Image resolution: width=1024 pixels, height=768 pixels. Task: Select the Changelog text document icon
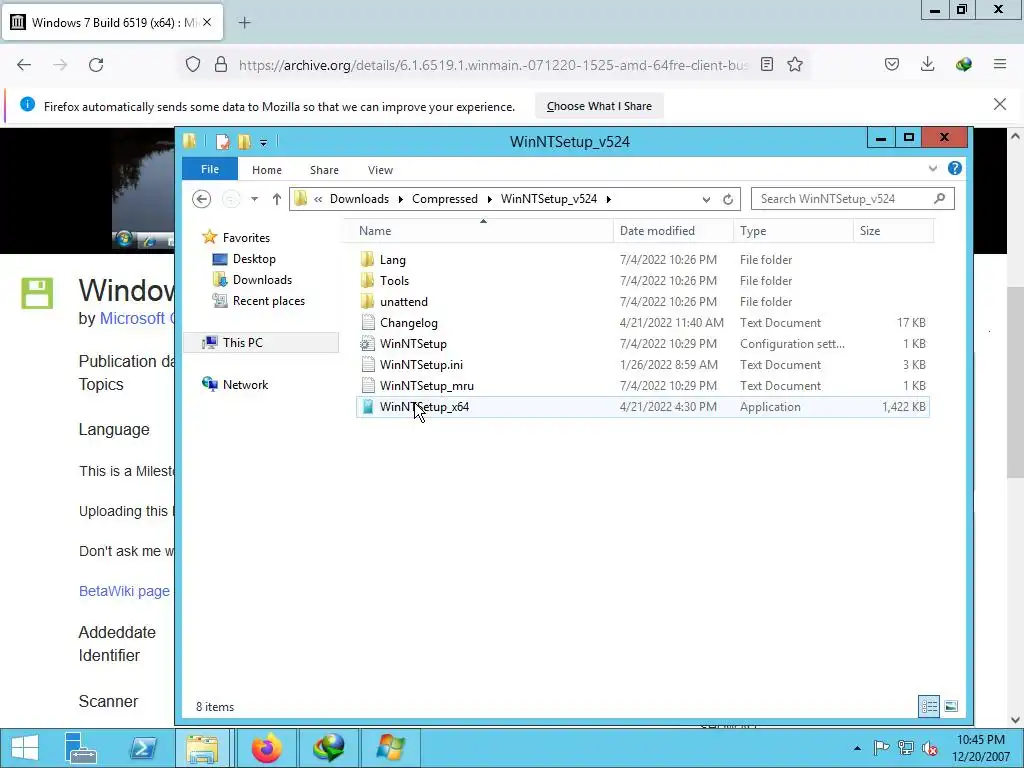(x=368, y=323)
